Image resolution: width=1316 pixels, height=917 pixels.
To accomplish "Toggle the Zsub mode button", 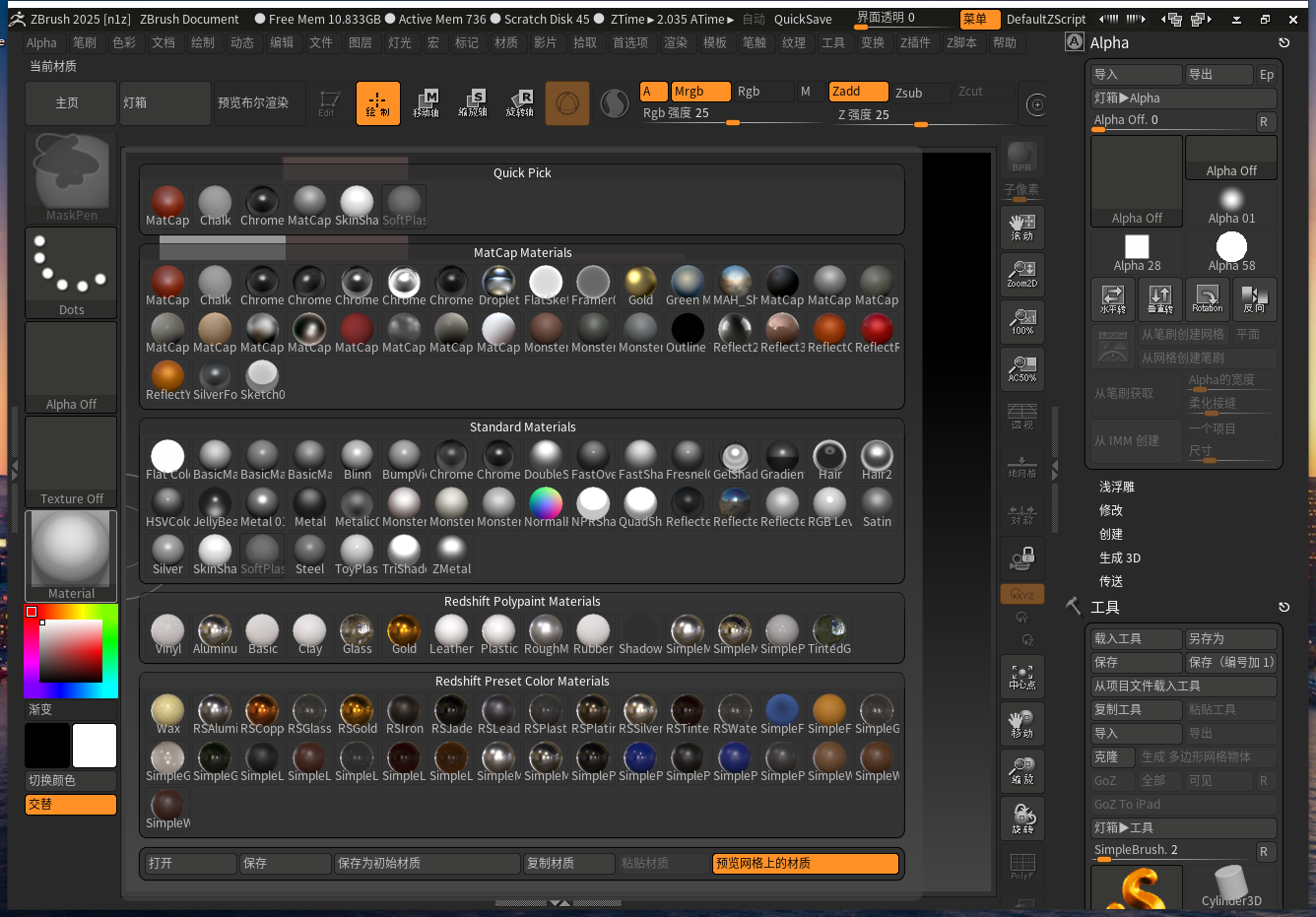I will coord(921,92).
